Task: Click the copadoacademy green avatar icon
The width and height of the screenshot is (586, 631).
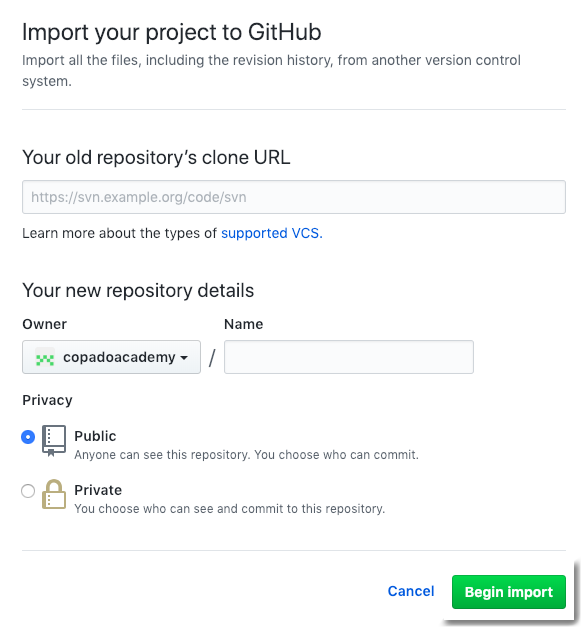Action: pos(45,357)
